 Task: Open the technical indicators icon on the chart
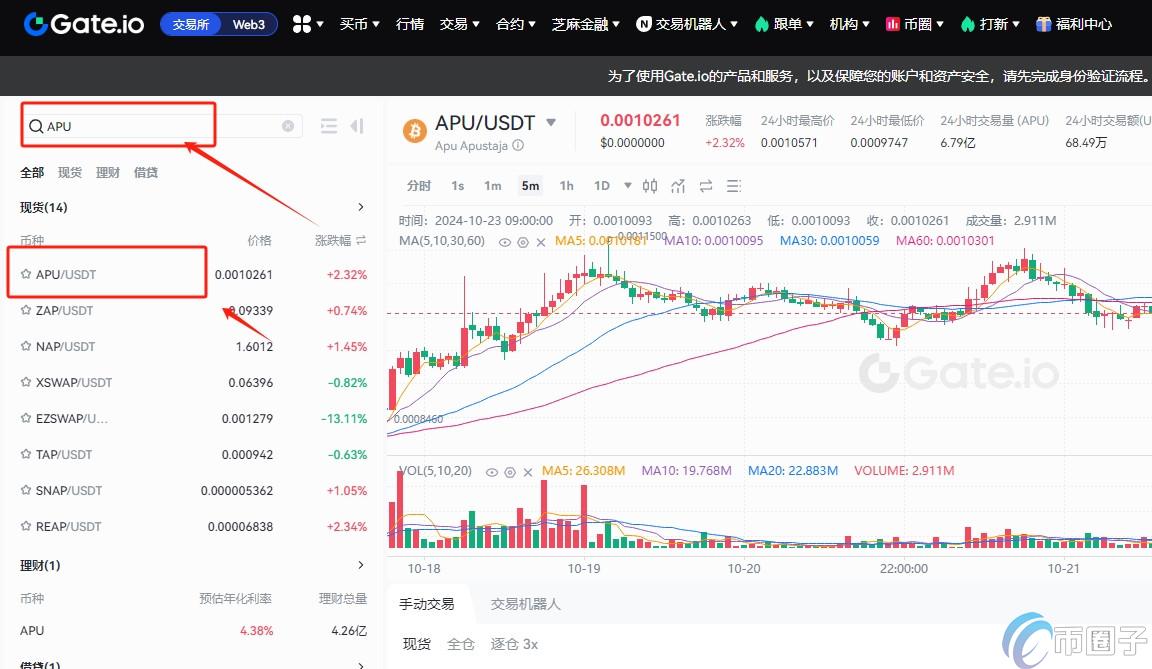click(x=678, y=185)
